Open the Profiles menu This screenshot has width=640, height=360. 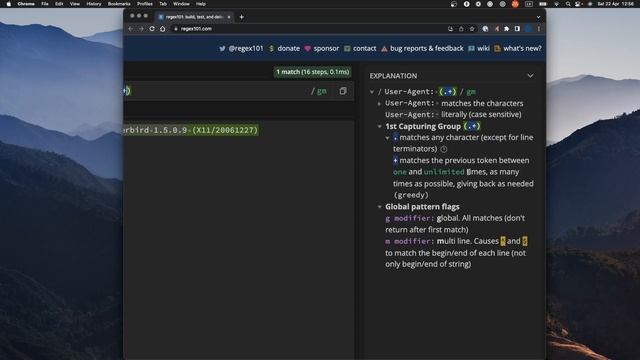[x=144, y=4]
